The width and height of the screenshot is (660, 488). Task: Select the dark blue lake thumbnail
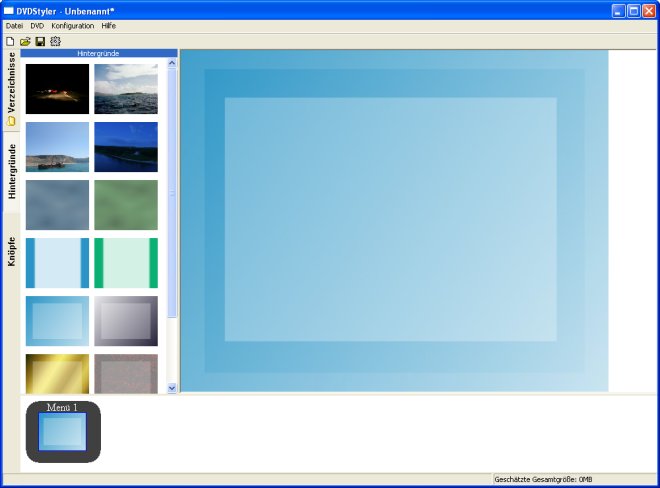pyautogui.click(x=126, y=147)
